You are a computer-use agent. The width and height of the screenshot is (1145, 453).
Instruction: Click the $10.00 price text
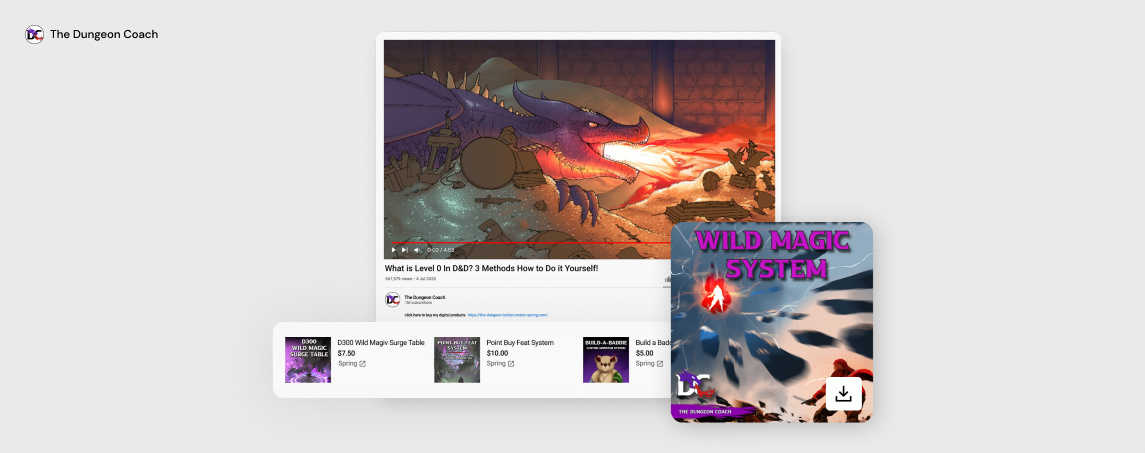click(497, 353)
